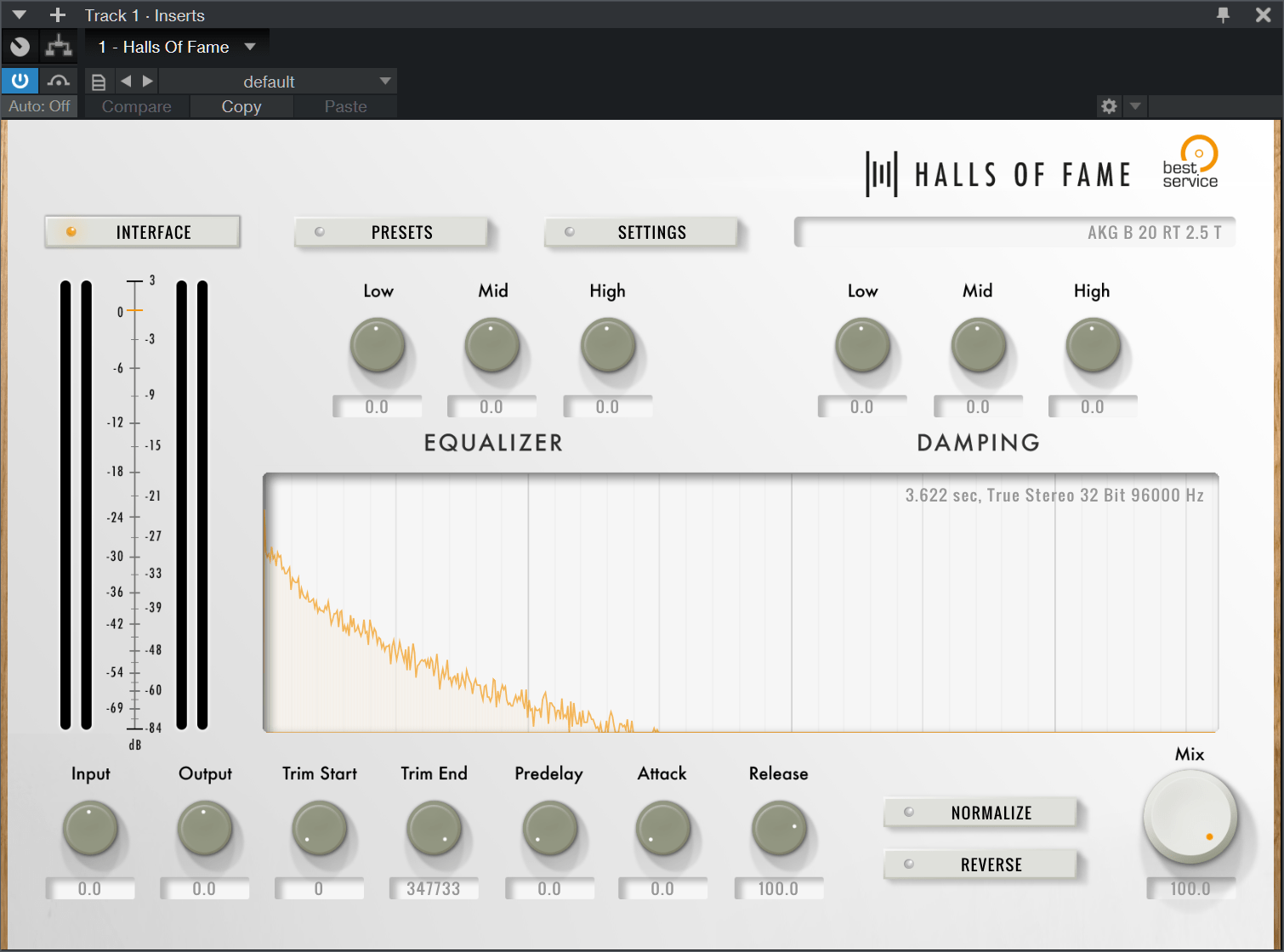Close the Inserts plugin window
1284x952 pixels.
[1264, 14]
